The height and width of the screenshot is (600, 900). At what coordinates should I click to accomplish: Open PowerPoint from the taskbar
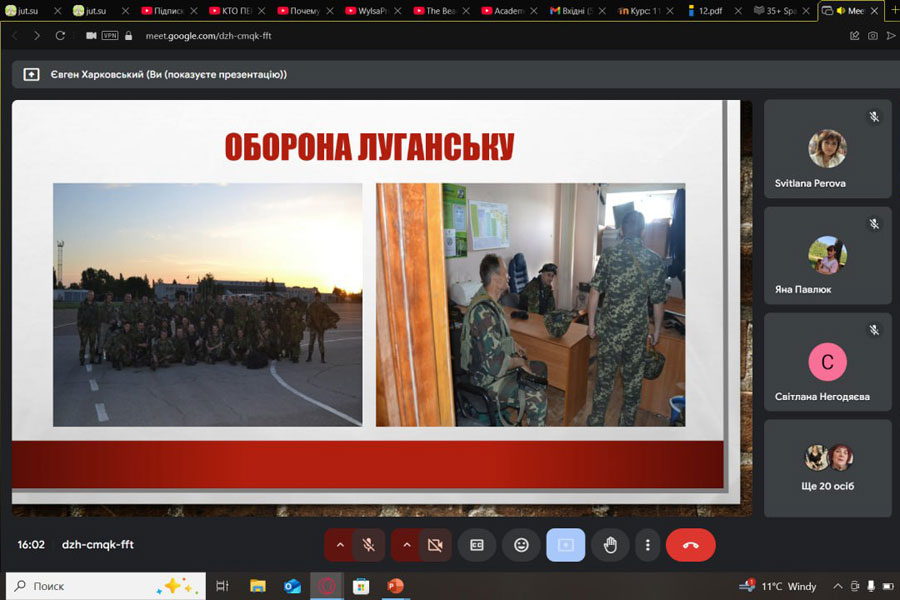(x=395, y=586)
